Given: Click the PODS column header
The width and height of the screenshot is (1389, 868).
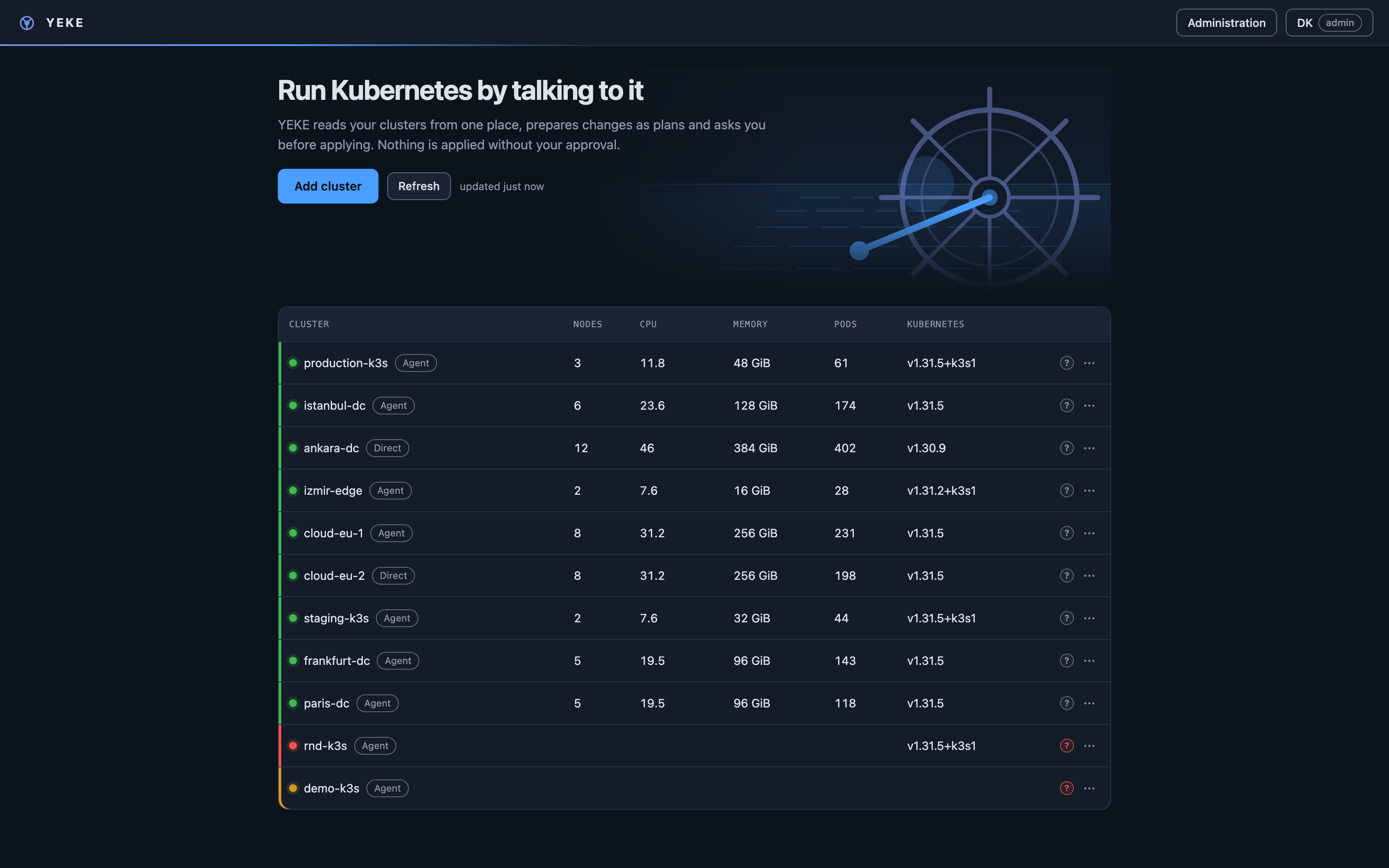Looking at the screenshot, I should pos(846,324).
